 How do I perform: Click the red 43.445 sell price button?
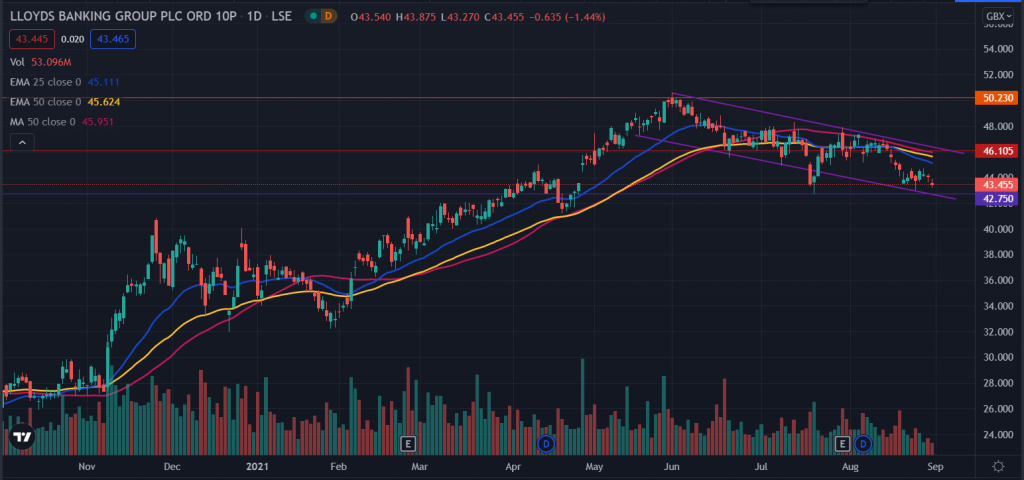click(x=33, y=39)
